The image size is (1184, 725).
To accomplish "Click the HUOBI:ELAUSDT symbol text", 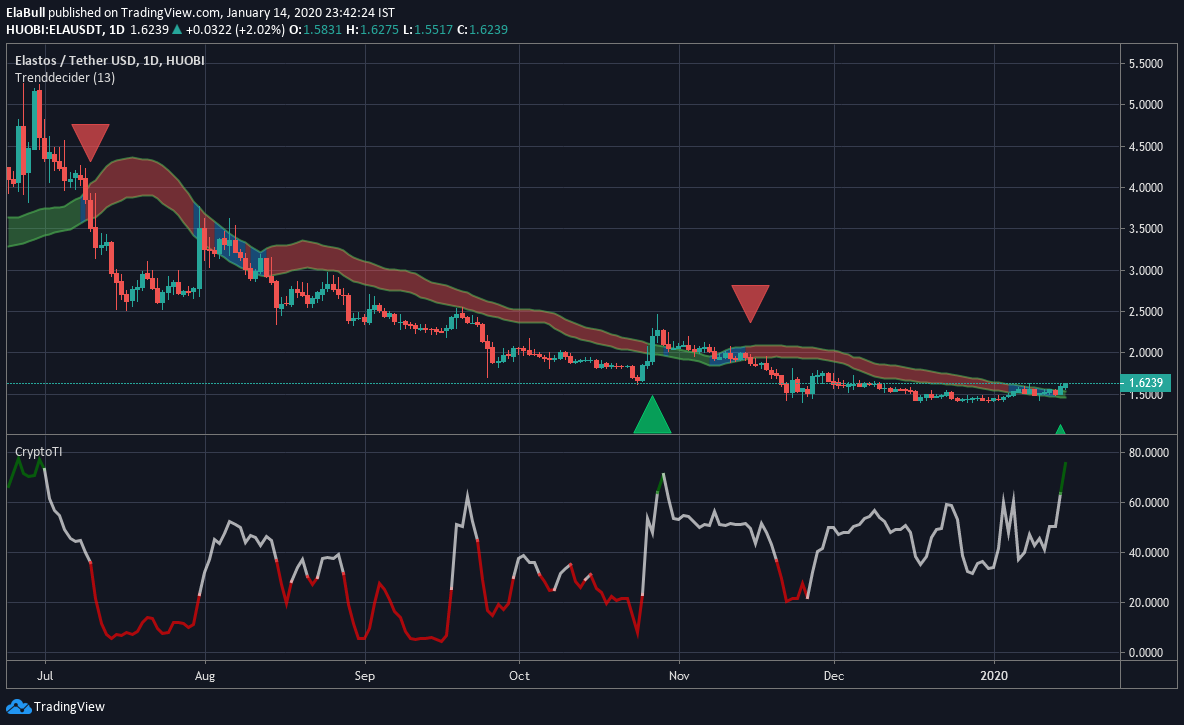I will [54, 29].
